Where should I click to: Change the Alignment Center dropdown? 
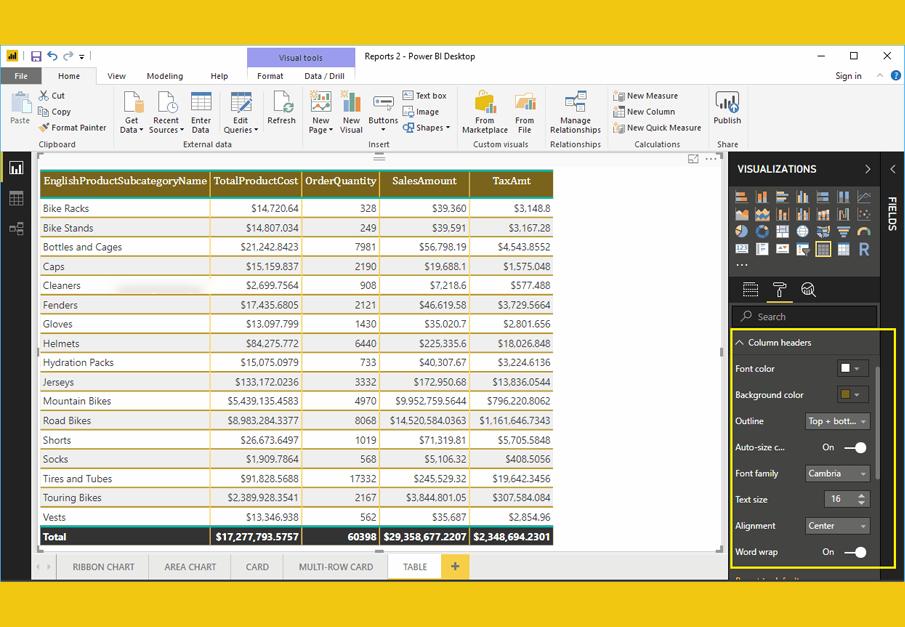point(837,526)
